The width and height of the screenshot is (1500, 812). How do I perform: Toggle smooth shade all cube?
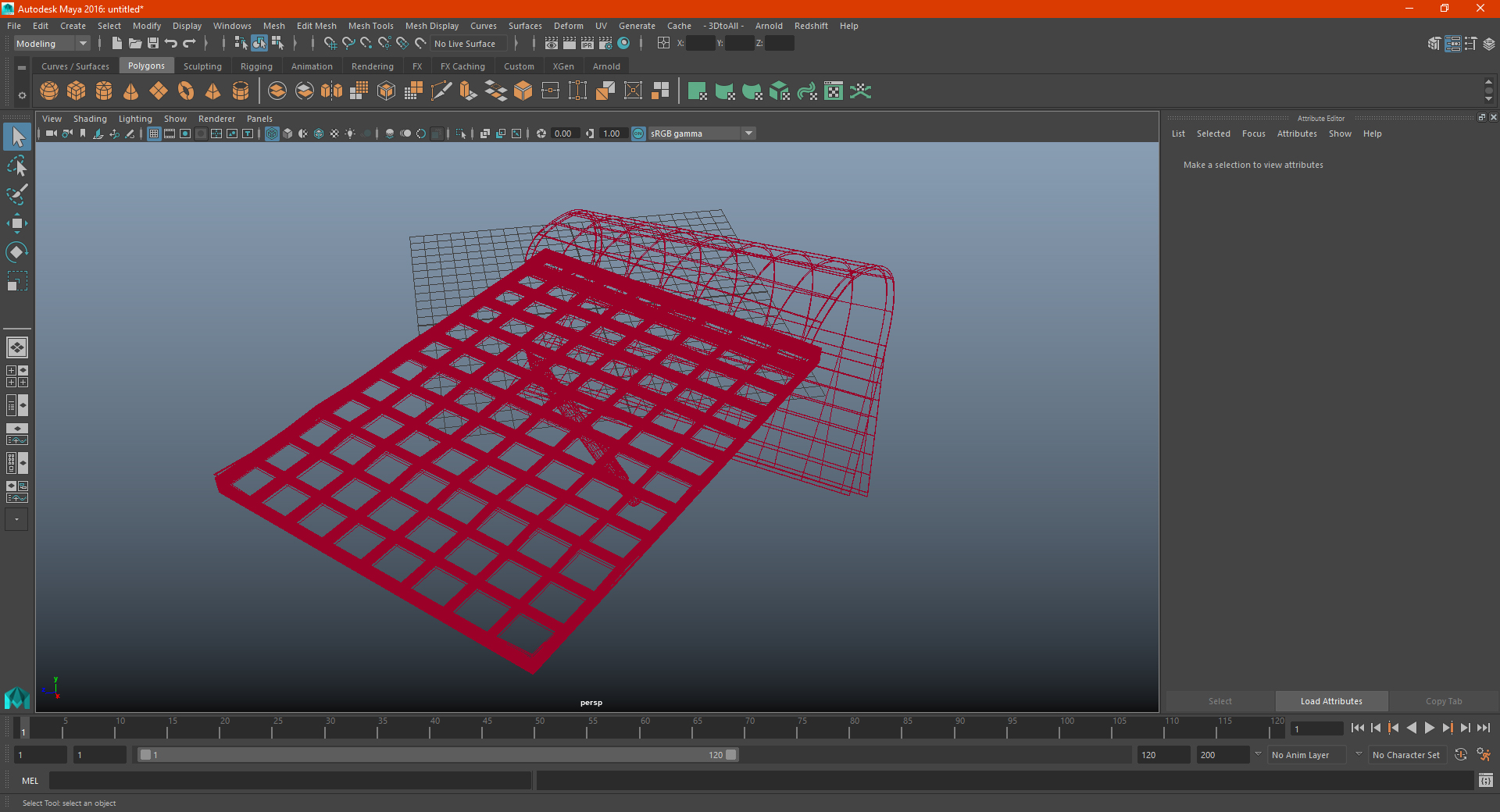point(287,134)
